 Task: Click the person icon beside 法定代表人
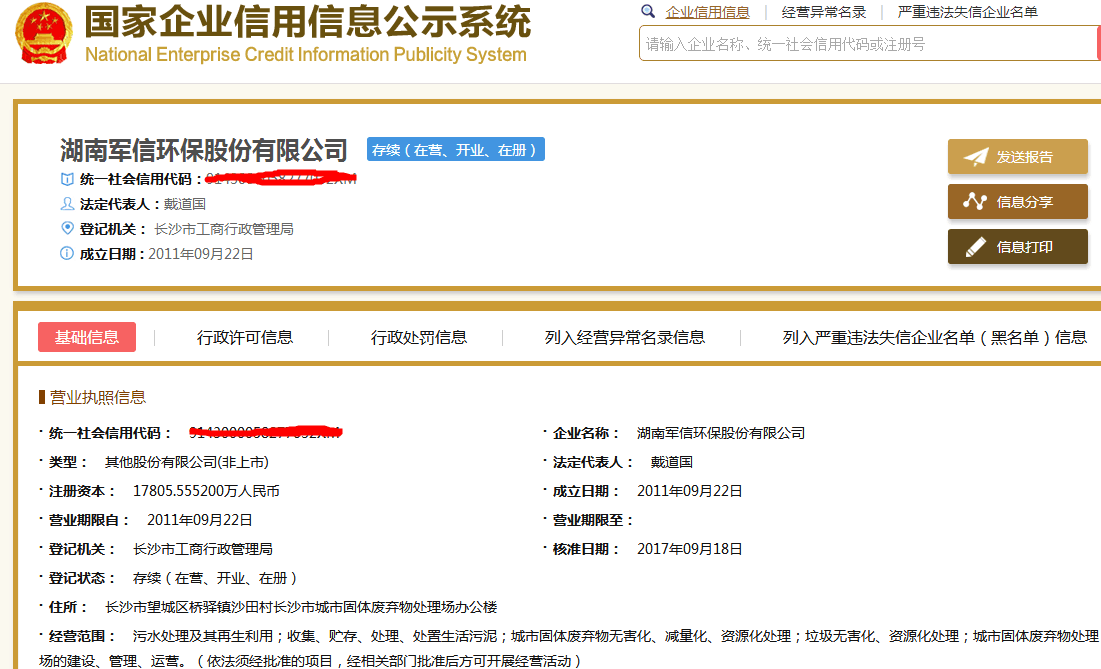67,204
